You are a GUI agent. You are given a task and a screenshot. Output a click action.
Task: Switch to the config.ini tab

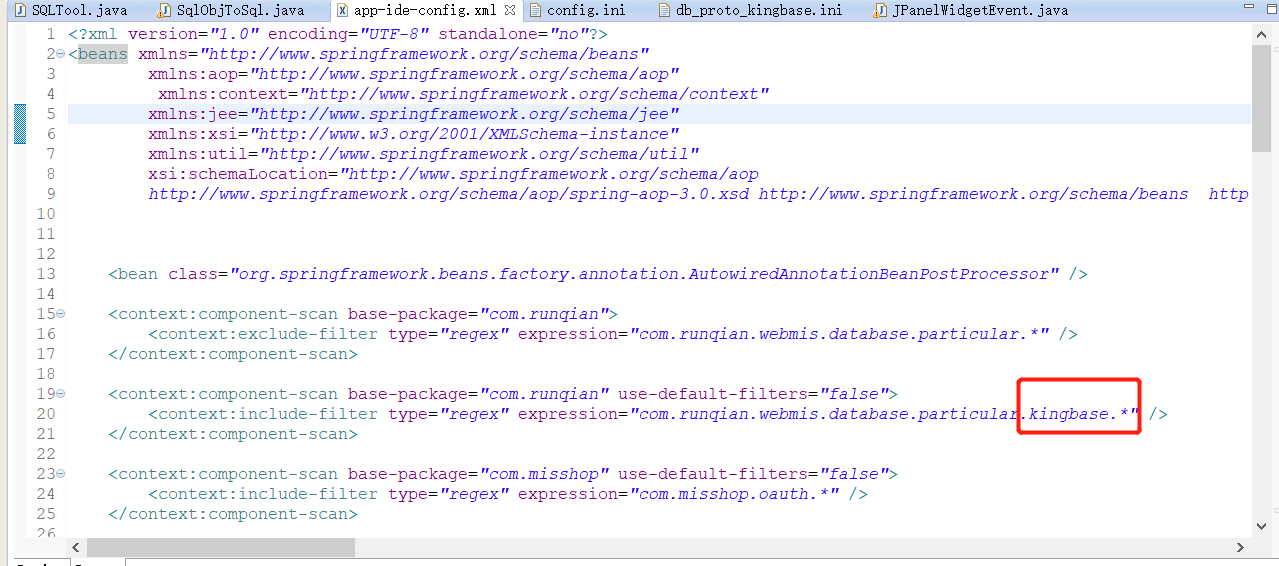[586, 10]
